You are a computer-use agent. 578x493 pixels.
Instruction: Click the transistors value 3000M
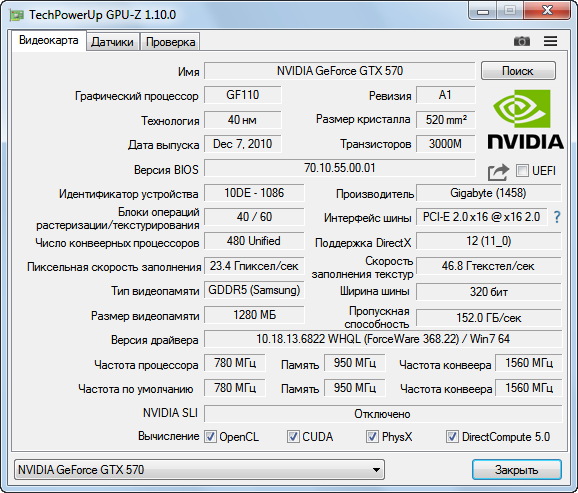pyautogui.click(x=446, y=143)
